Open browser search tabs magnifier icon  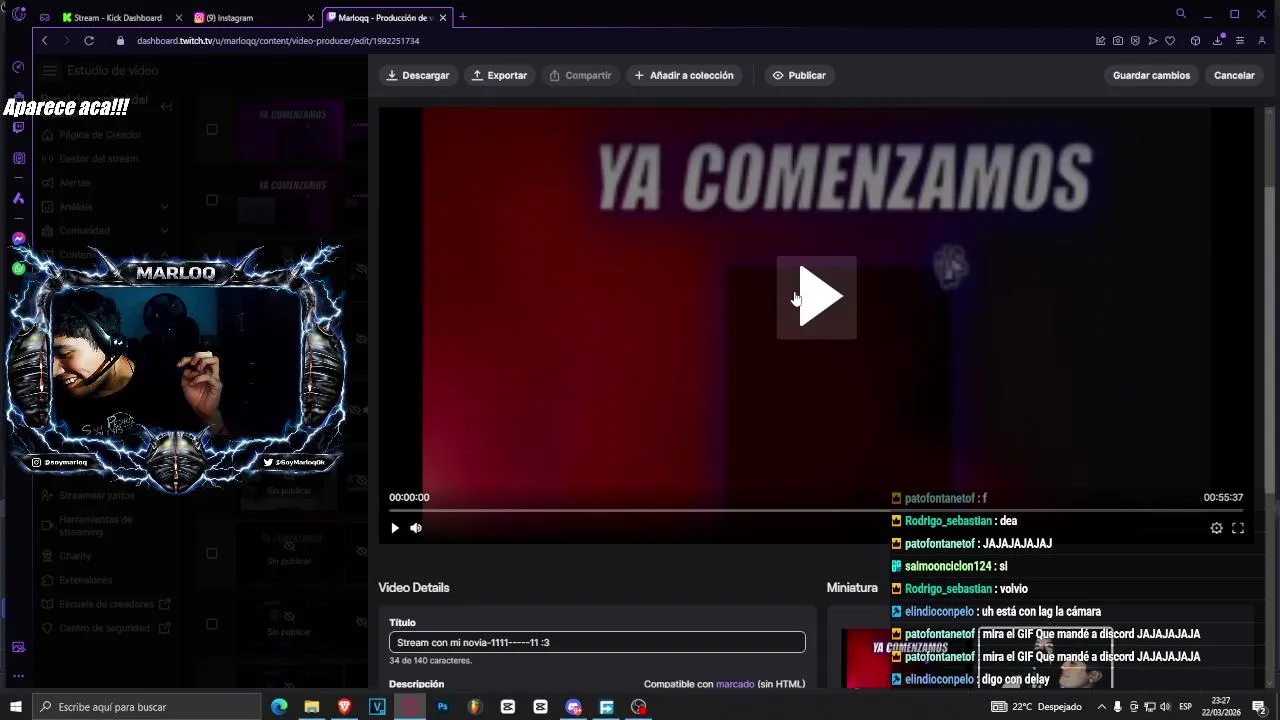point(1181,14)
